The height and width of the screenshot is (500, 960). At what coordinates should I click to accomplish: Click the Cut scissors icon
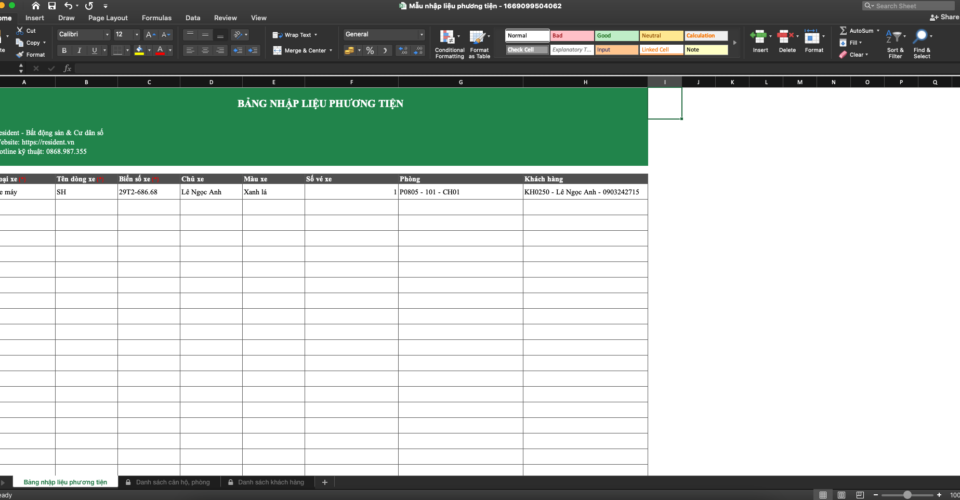point(19,31)
